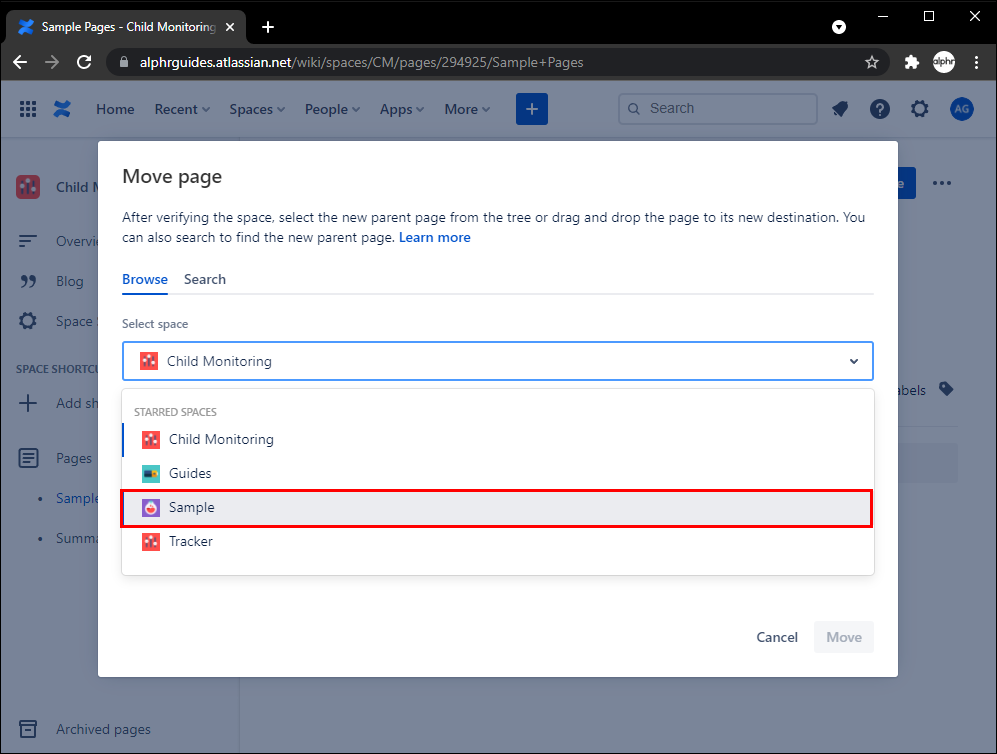Click the page more actions ellipsis icon

point(942,183)
